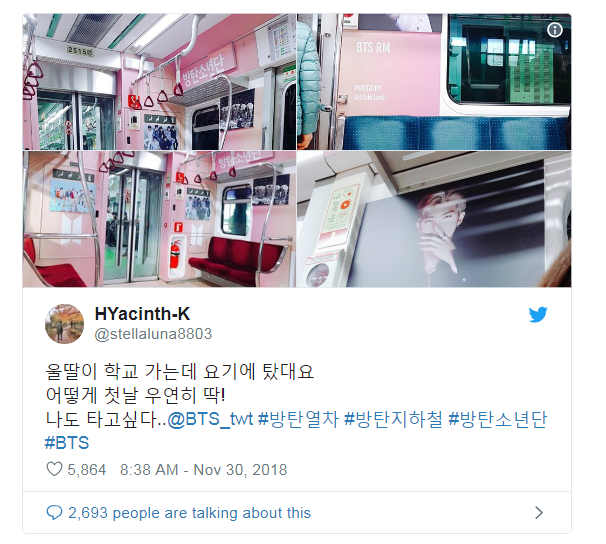Click the 8:38 AM - Nov 30, 2018 timestamp
606x544 pixels.
(x=203, y=470)
